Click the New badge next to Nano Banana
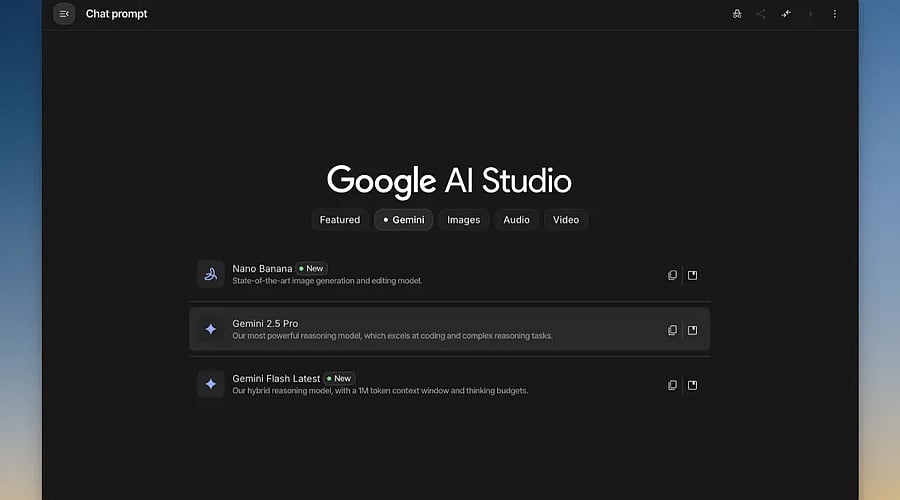Screen dimensions: 900x500 coord(312,269)
